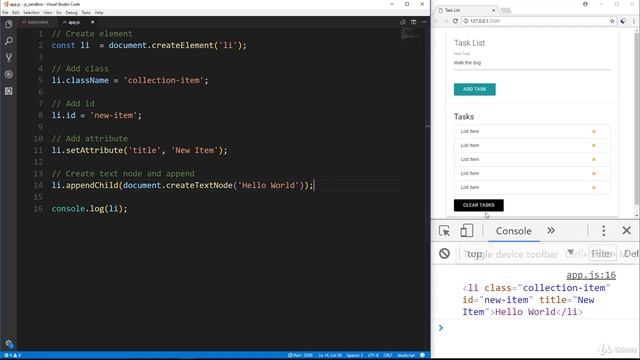The image size is (640, 360).
Task: Reload the page in Chrome
Action: (x=455, y=21)
